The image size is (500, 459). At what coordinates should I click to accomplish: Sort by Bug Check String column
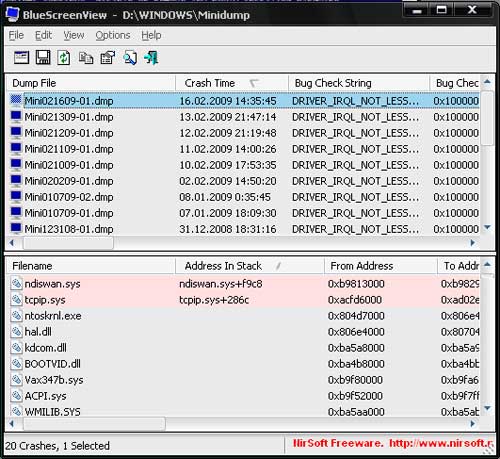[x=359, y=83]
